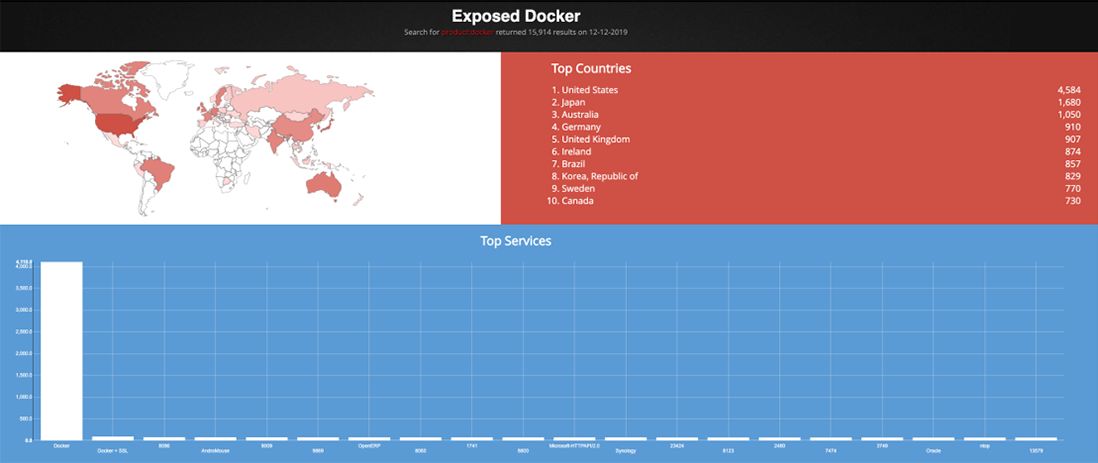This screenshot has height=463, width=1098.
Task: Click the 1,680 count value
Action: 1069,102
